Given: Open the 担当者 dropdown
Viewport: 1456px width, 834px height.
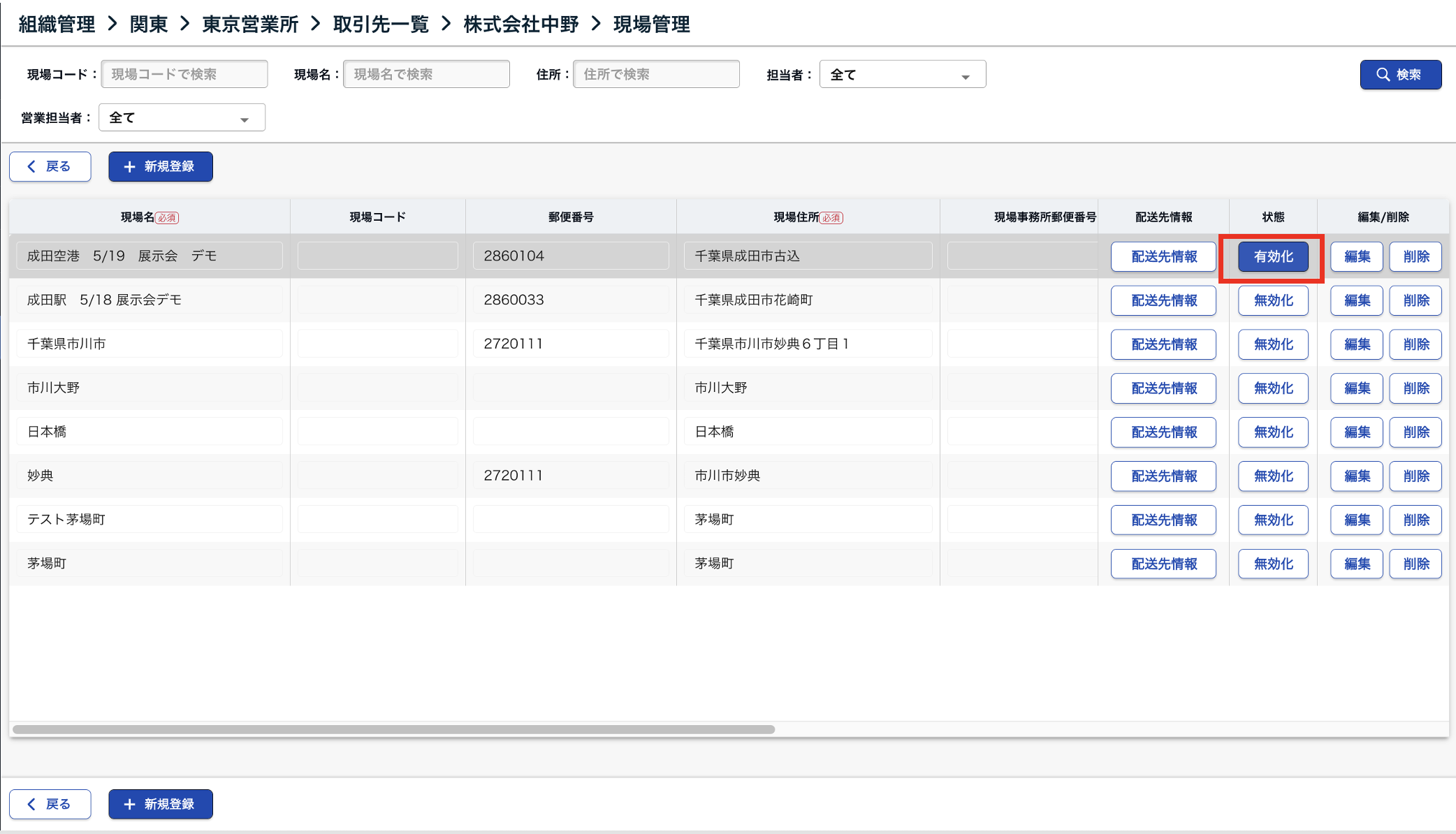Looking at the screenshot, I should [x=902, y=75].
